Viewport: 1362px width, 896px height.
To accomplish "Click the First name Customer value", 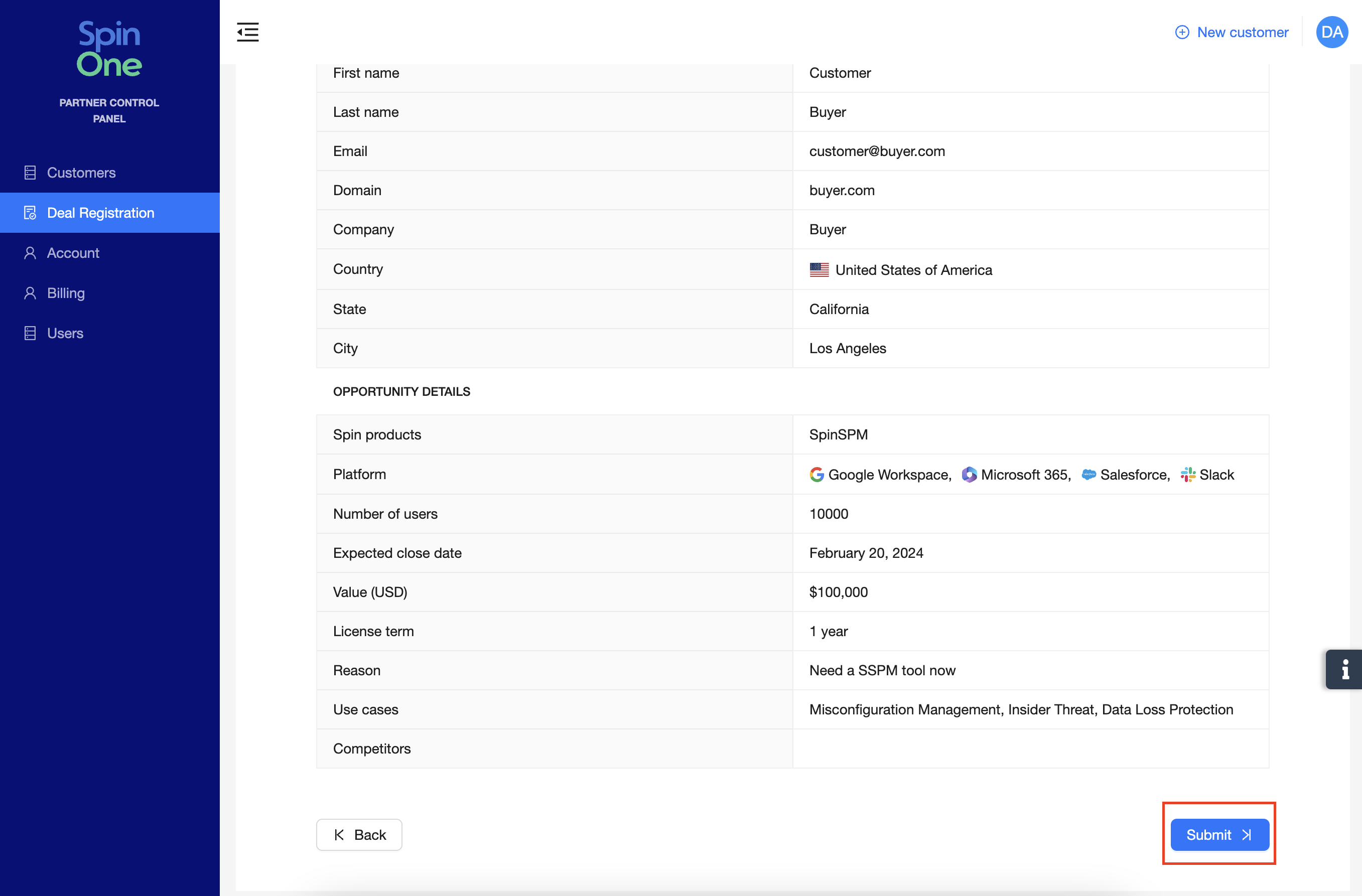I will (x=840, y=73).
